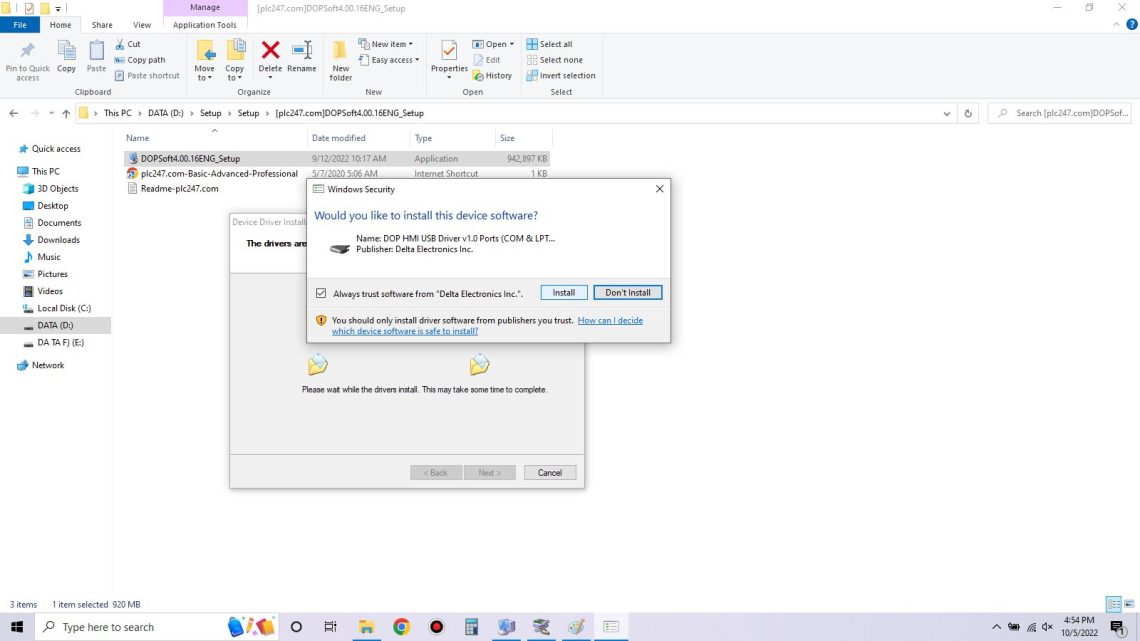Open the Application Tools tab
The height and width of the screenshot is (641, 1140).
click(x=204, y=25)
